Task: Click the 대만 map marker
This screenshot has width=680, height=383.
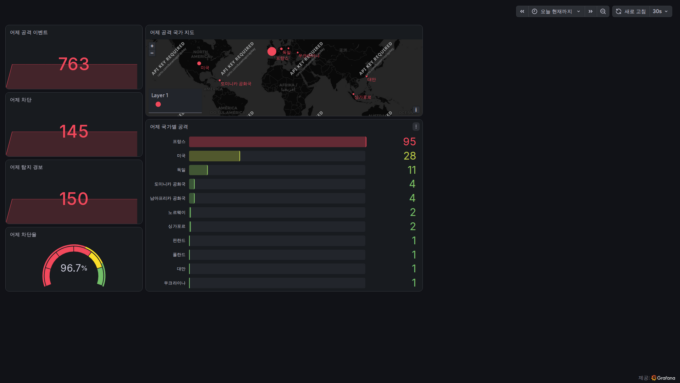Action: point(366,76)
